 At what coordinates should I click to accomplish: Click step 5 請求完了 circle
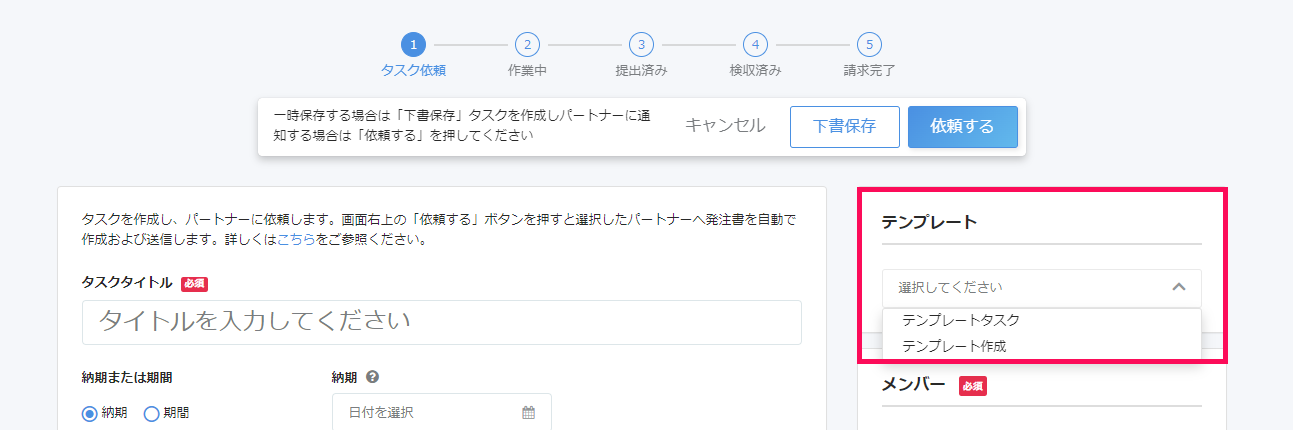click(x=869, y=45)
